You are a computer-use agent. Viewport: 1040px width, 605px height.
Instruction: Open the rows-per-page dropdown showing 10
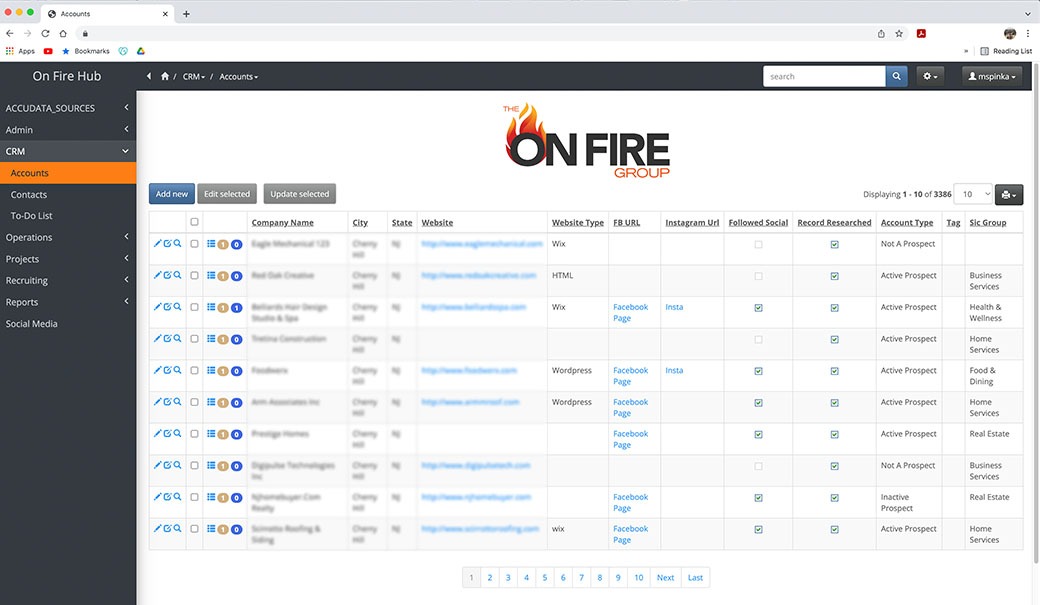pos(973,194)
